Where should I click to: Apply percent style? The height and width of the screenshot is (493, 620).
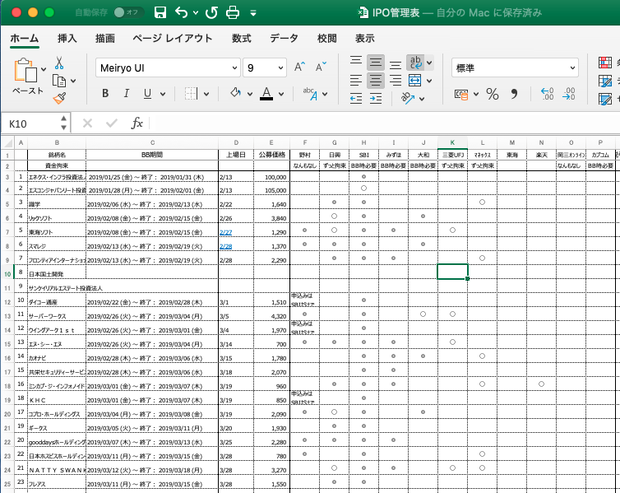pos(493,94)
